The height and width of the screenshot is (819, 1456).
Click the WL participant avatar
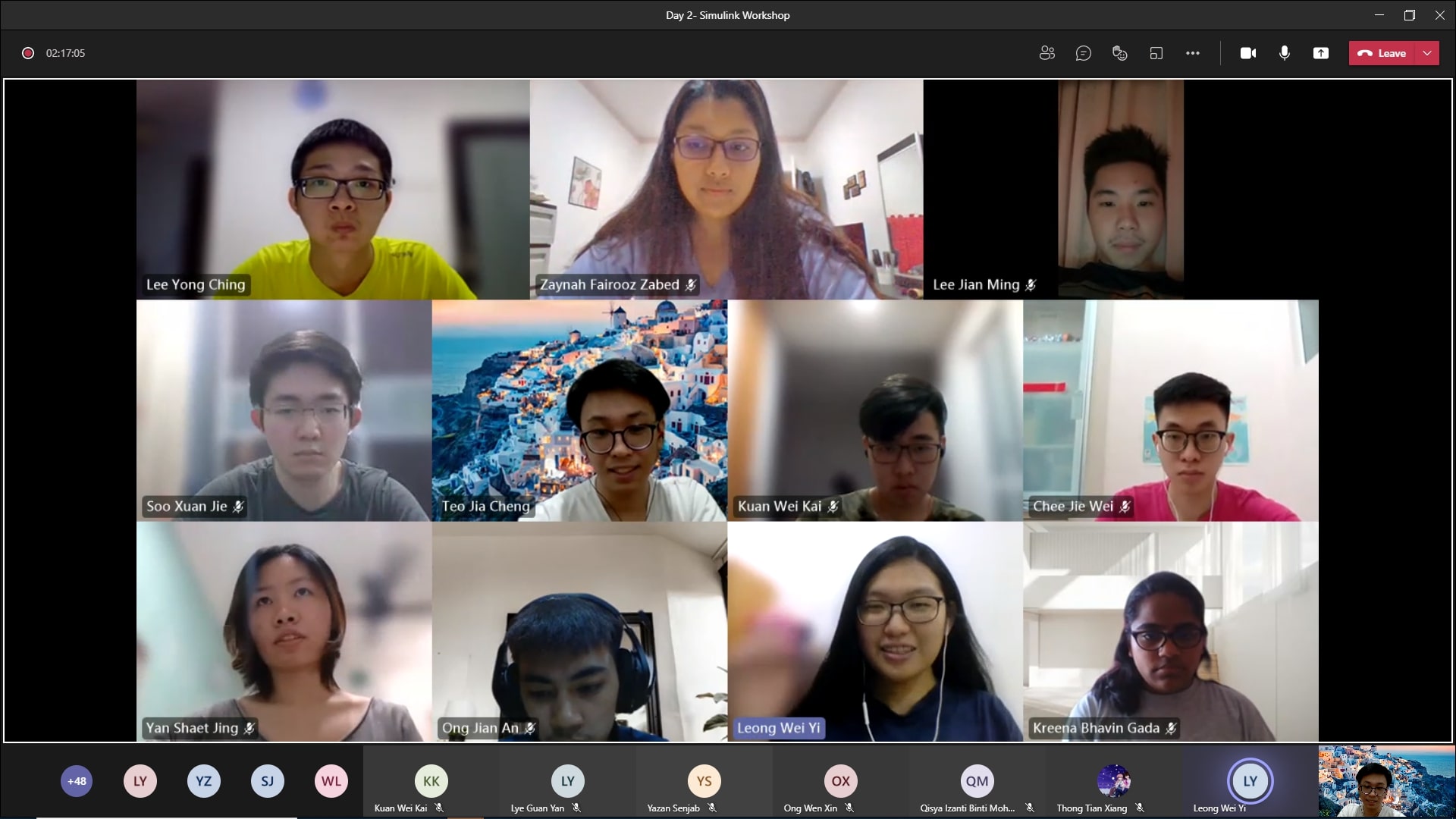[331, 781]
